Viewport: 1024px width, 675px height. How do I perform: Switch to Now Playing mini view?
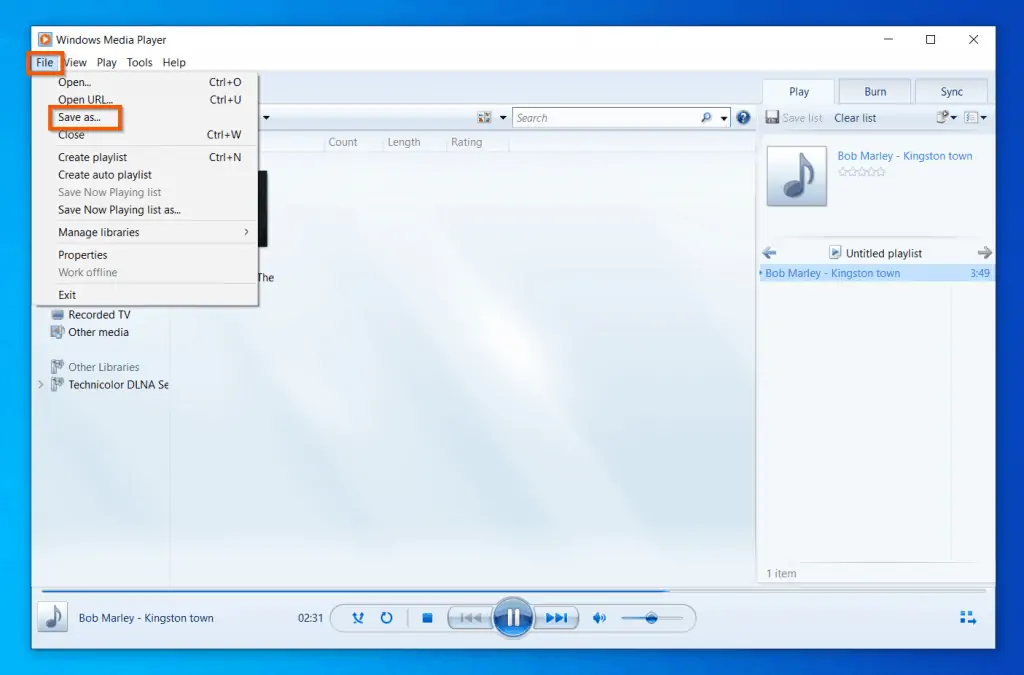coord(968,617)
